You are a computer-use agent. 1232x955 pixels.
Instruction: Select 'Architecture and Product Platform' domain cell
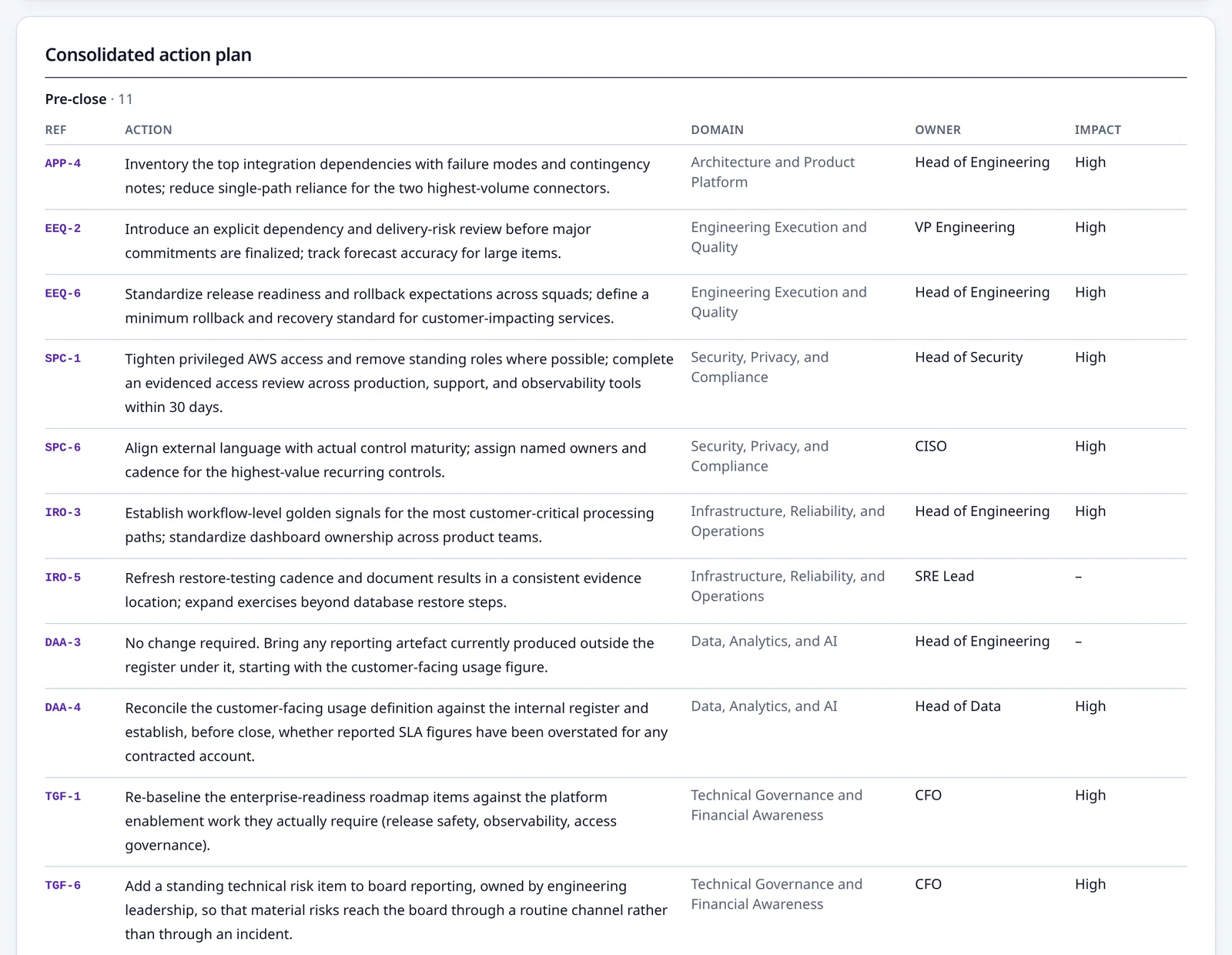click(x=773, y=172)
